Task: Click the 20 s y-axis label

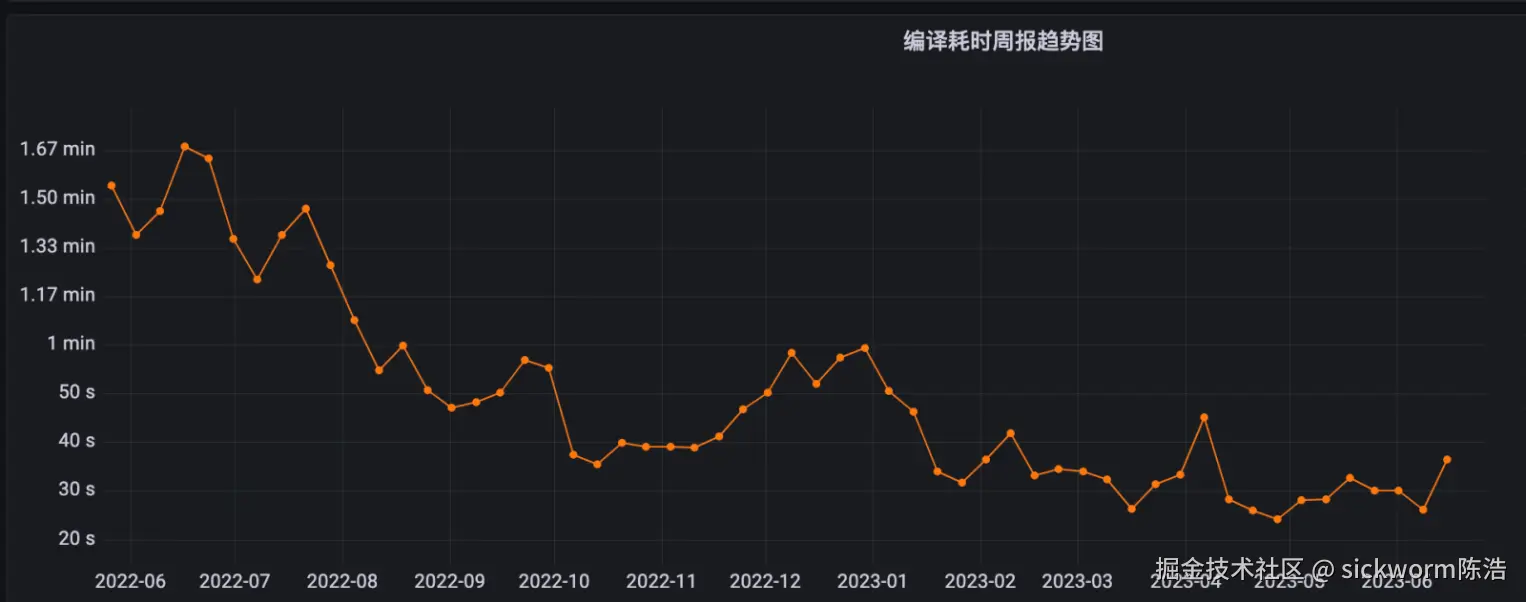Action: (x=77, y=539)
